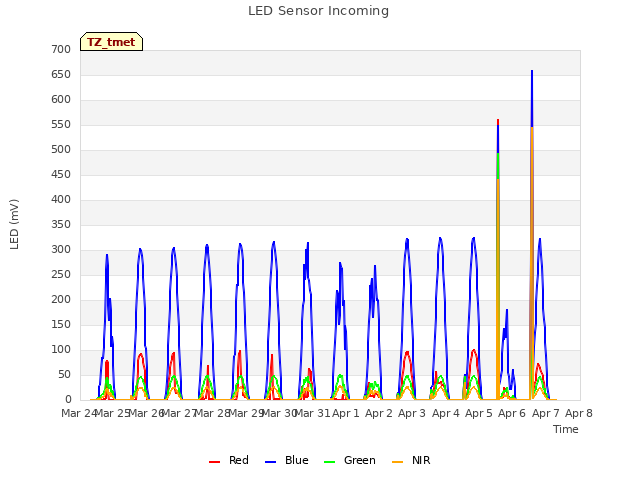Select the chart title LED Sensor Incoming
The image size is (640, 480).
coord(318,11)
